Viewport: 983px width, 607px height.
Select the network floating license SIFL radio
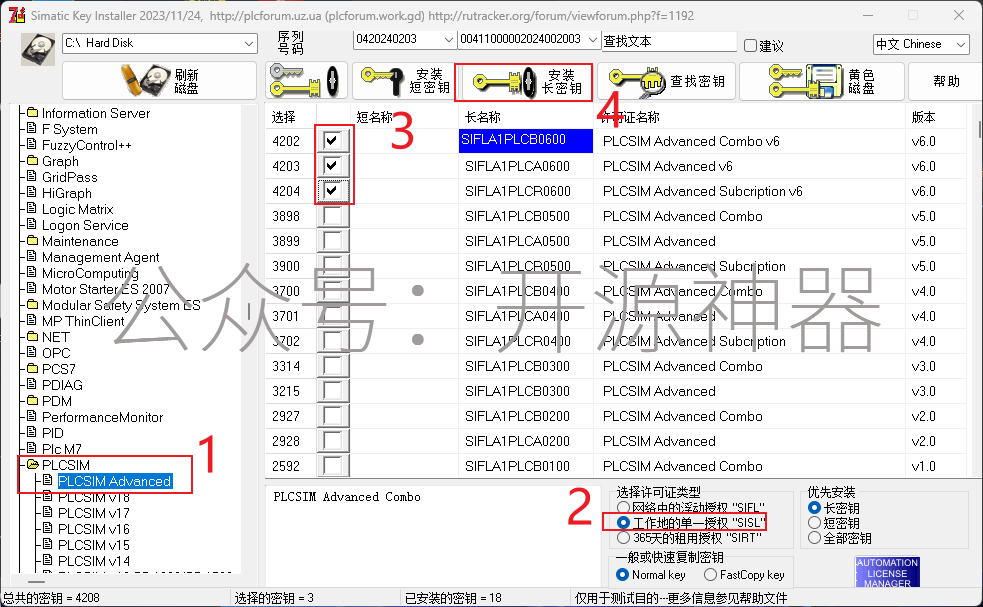[x=623, y=507]
